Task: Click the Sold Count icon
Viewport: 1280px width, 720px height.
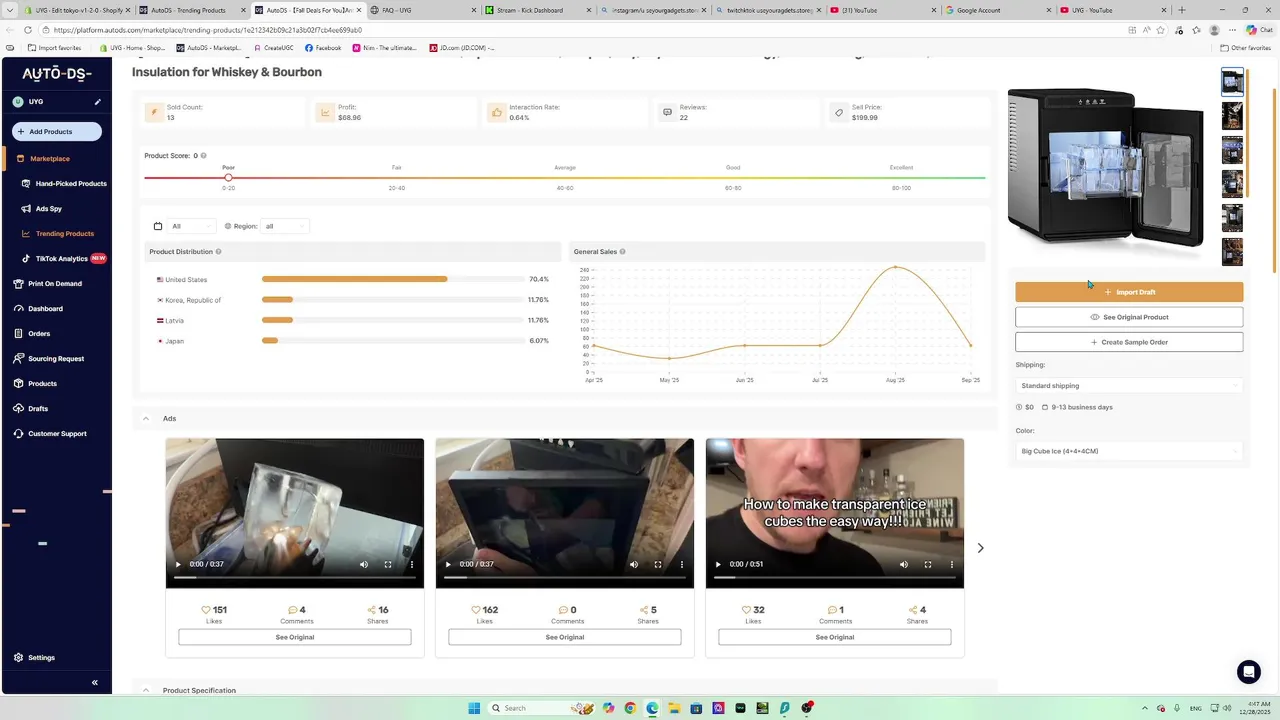Action: 154,113
